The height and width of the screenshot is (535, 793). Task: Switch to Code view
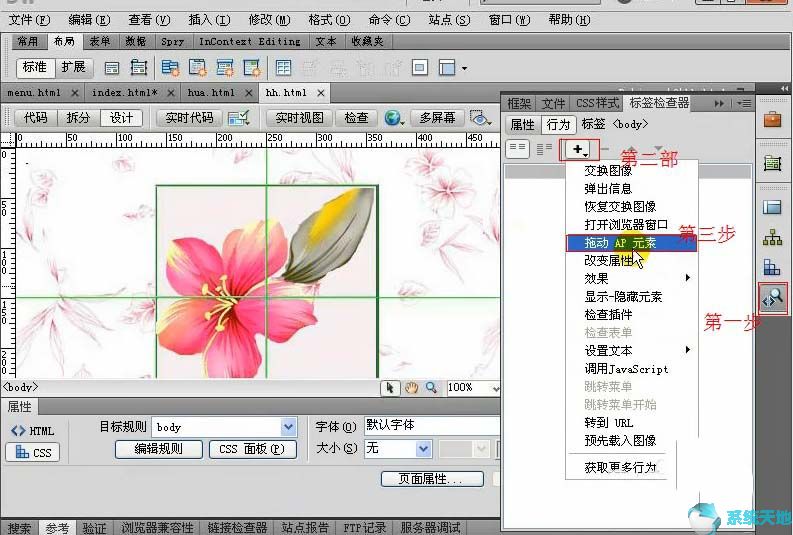(35, 118)
